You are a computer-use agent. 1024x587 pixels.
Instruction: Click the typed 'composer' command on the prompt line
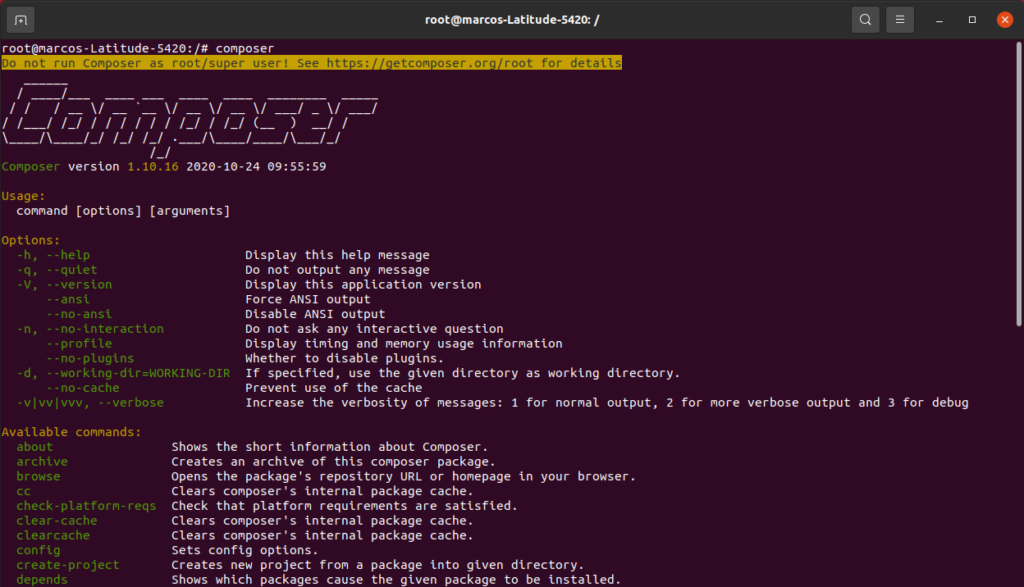(245, 48)
